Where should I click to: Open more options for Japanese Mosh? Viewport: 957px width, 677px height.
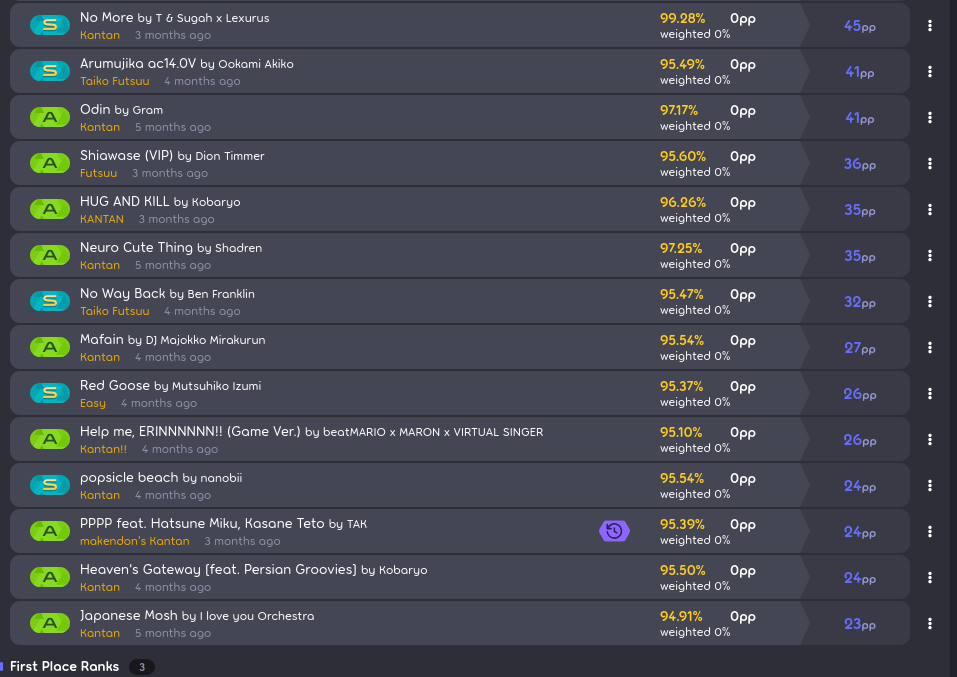[x=930, y=624]
